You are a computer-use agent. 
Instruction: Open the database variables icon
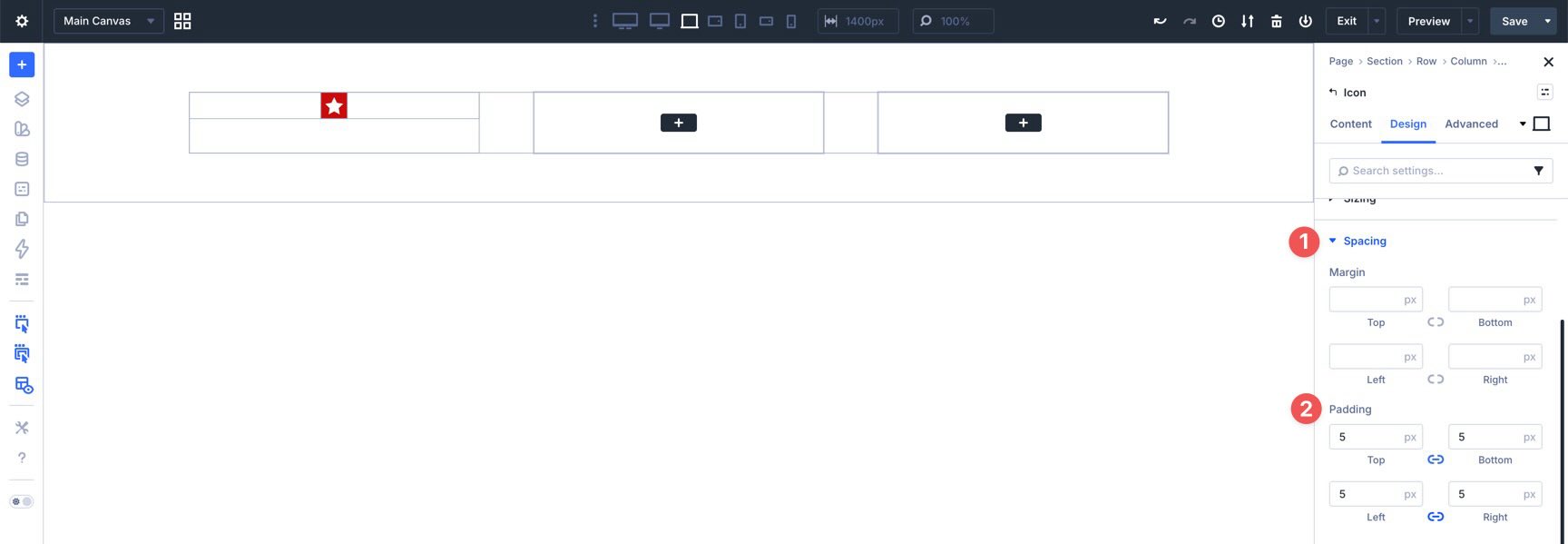click(x=22, y=159)
